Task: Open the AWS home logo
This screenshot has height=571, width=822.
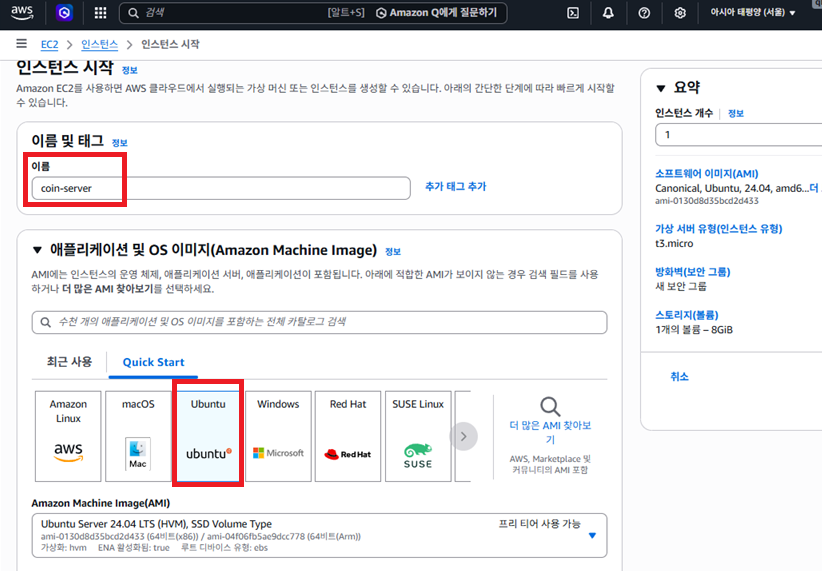Action: pos(22,13)
